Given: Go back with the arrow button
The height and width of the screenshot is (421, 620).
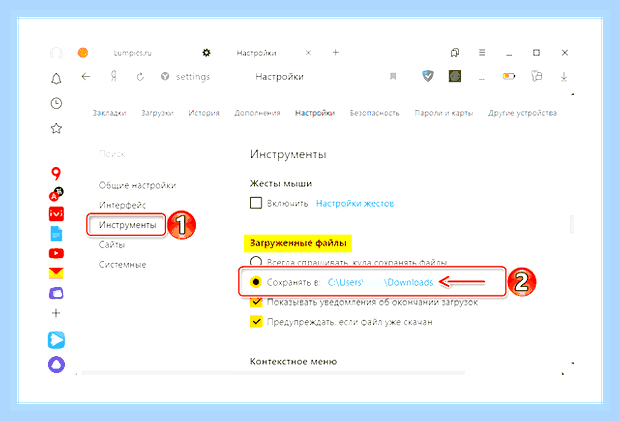Looking at the screenshot, I should 86,77.
